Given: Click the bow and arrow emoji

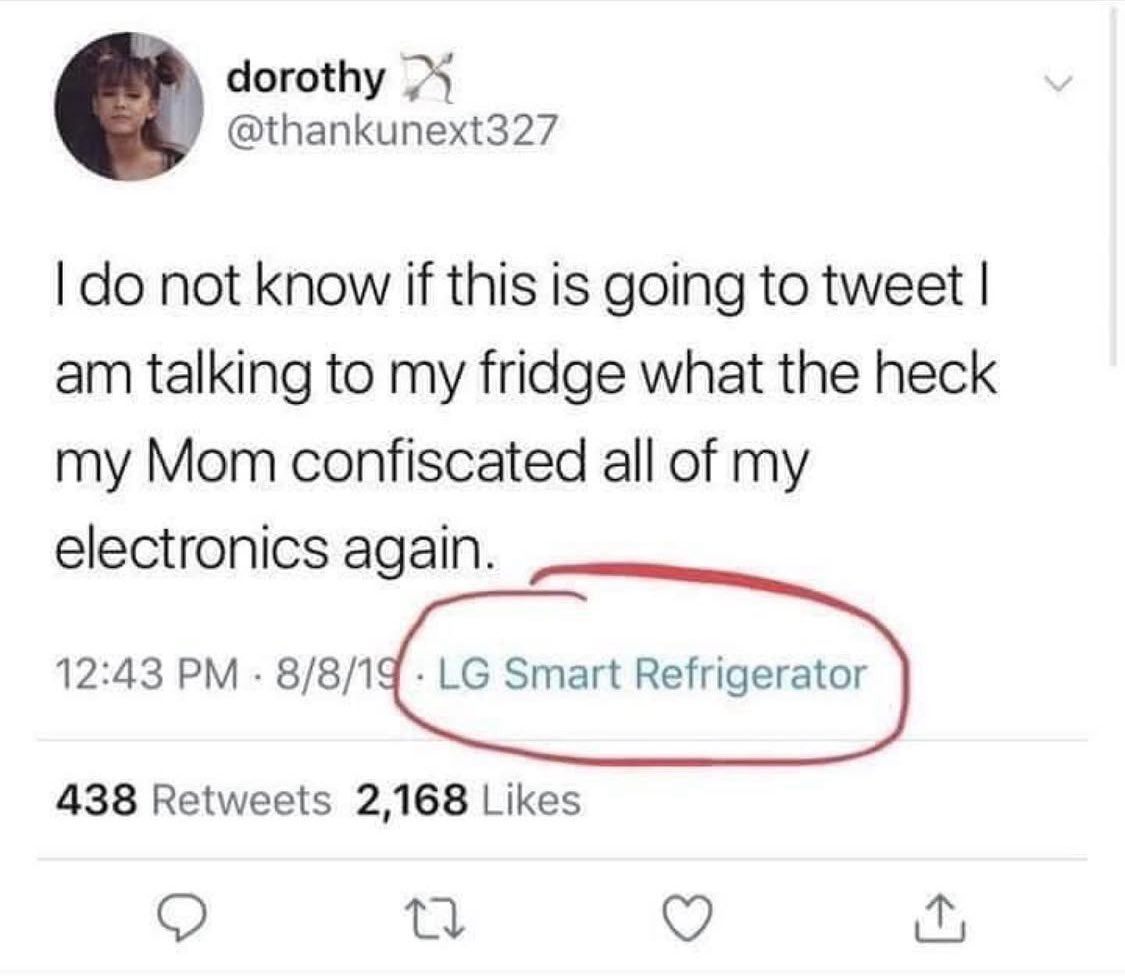Looking at the screenshot, I should click(x=427, y=75).
